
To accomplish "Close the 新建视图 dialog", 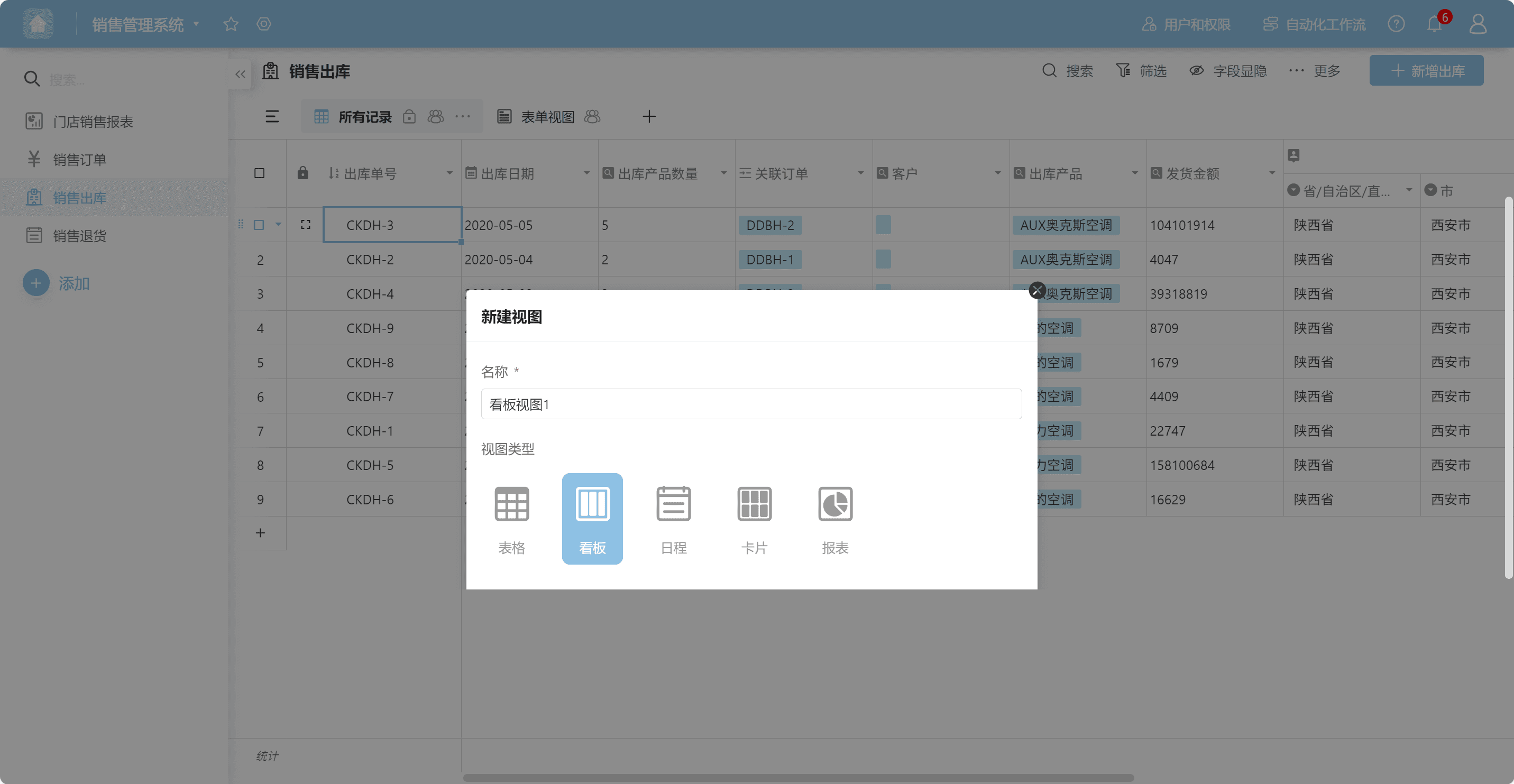I will (1037, 290).
